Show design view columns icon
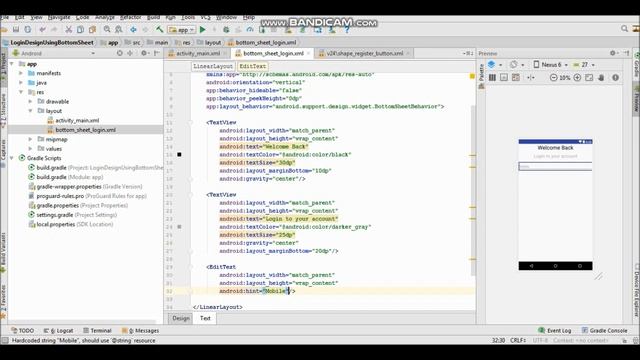The height and width of the screenshot is (360, 640). click(492, 78)
